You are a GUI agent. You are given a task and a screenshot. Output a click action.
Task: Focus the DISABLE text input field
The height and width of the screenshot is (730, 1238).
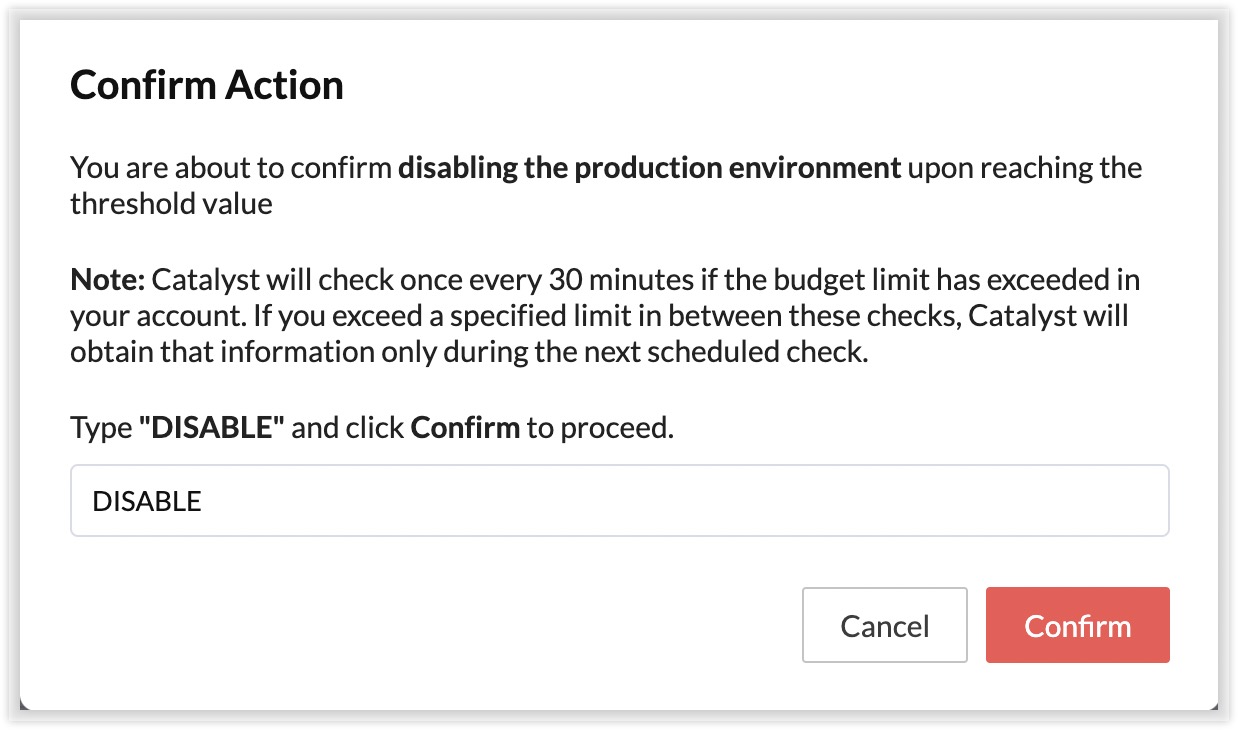click(619, 501)
